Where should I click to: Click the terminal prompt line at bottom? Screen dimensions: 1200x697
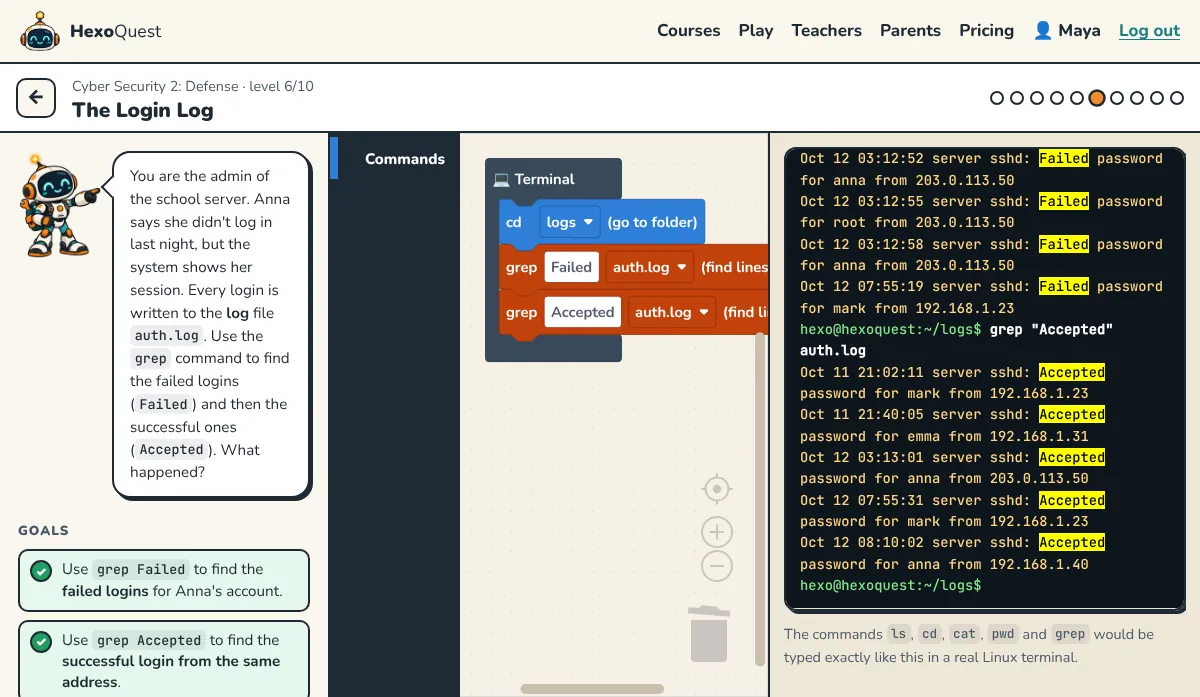890,585
